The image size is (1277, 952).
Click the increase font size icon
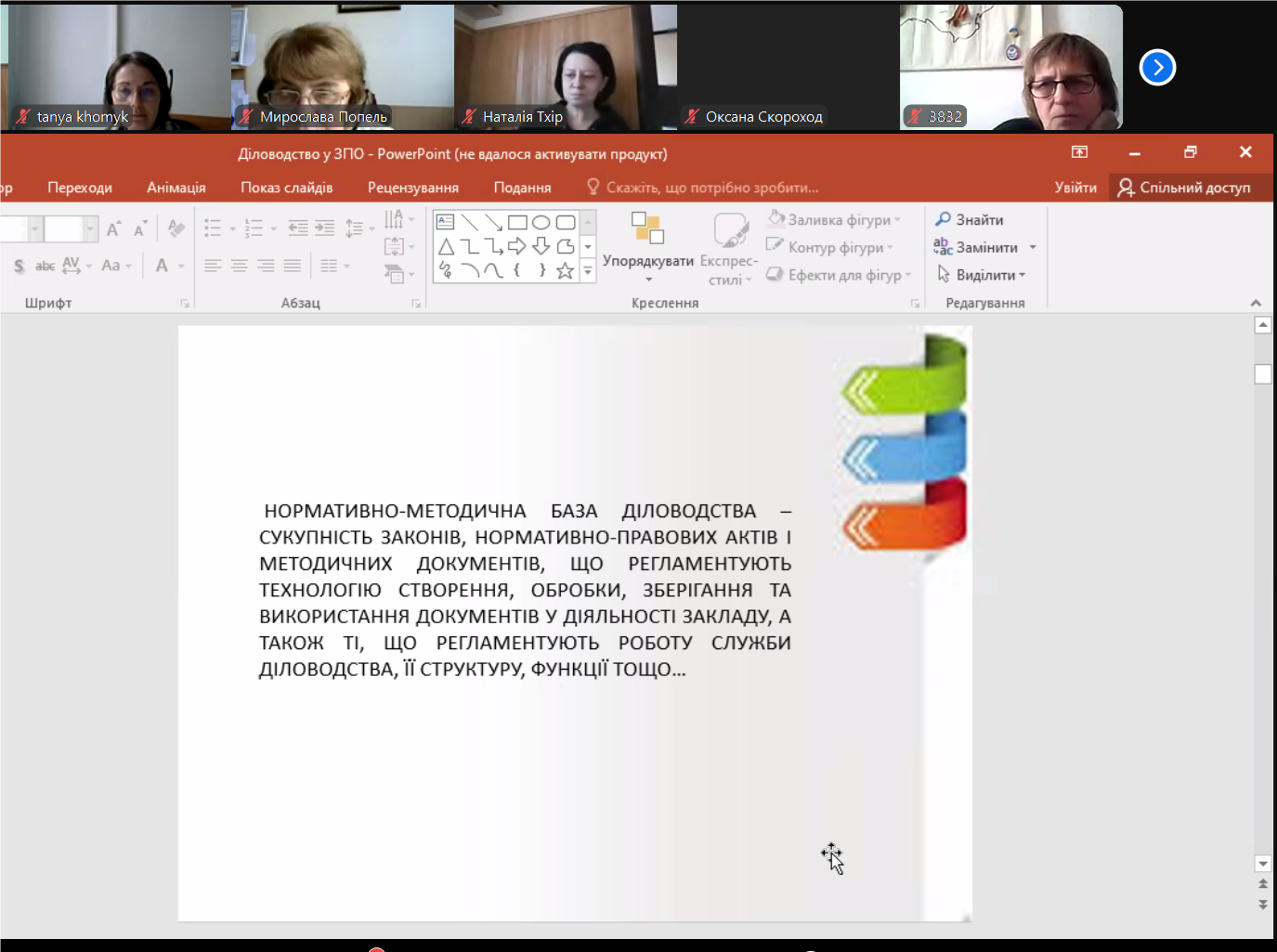click(113, 228)
